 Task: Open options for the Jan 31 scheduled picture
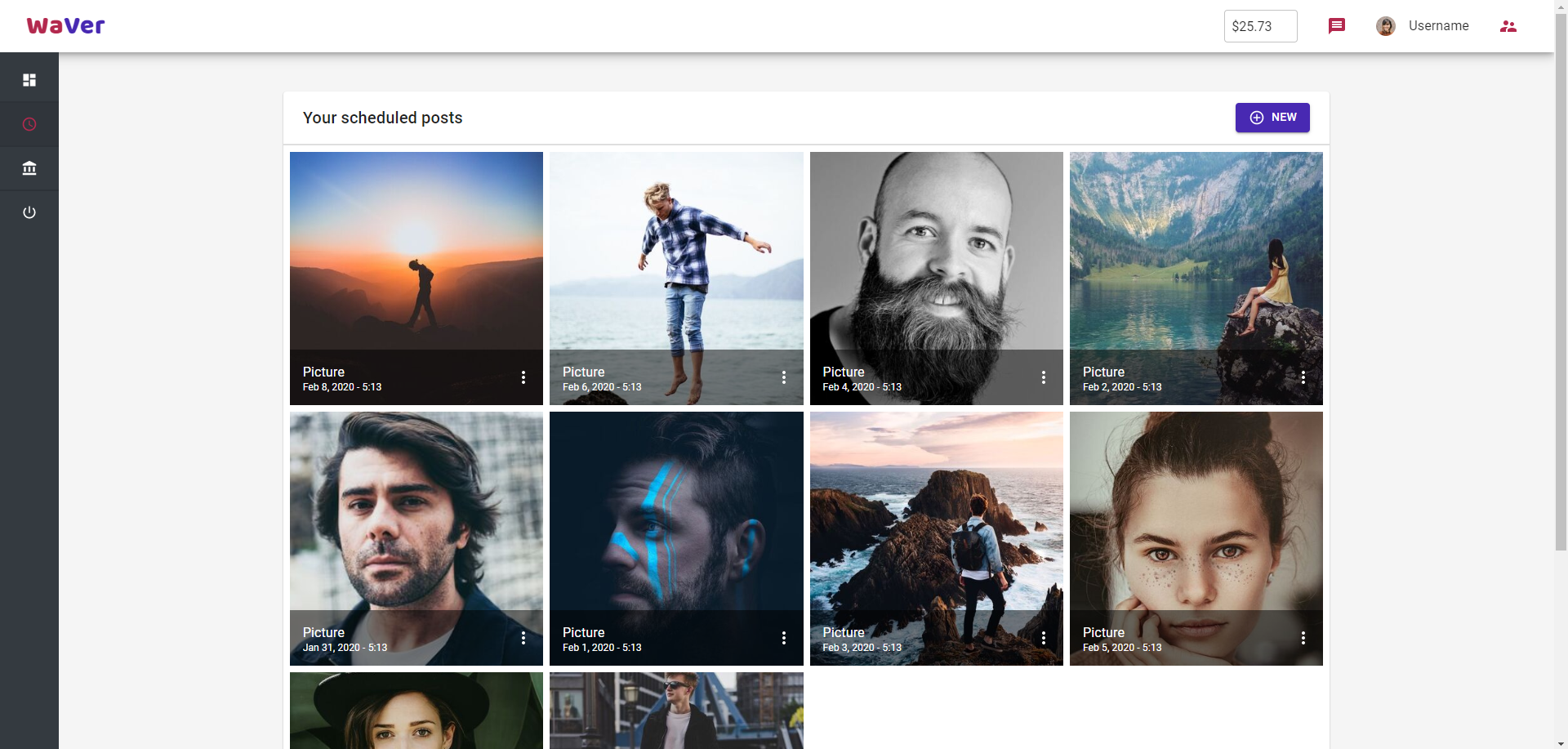[x=523, y=638]
